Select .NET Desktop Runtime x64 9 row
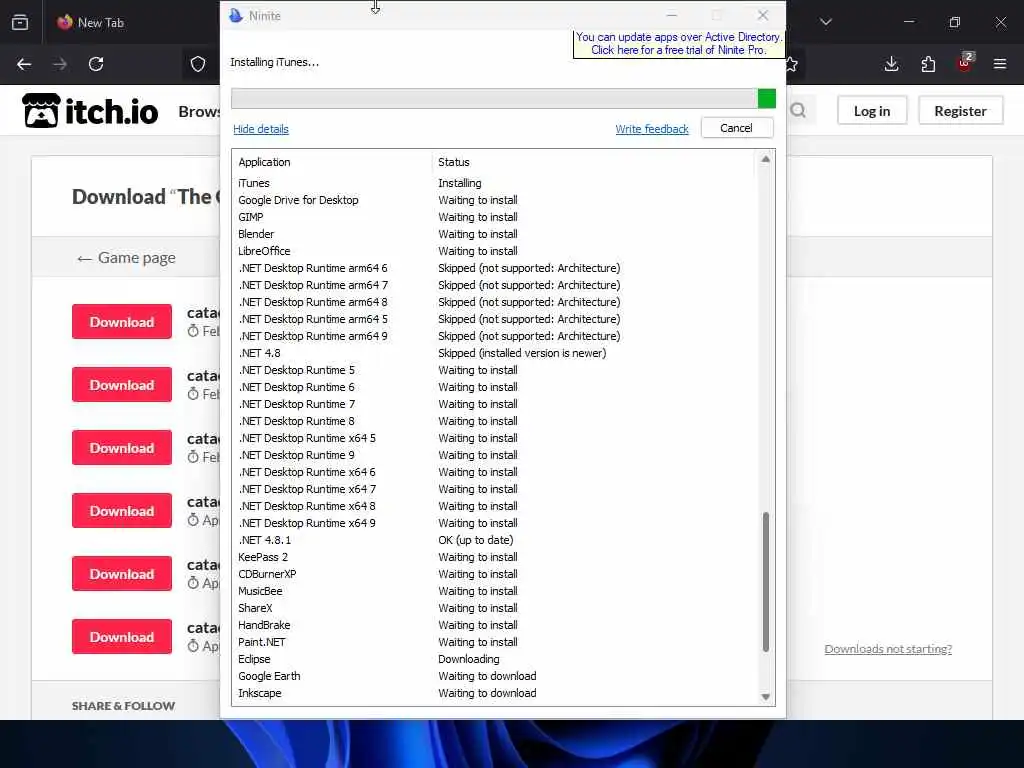 pyautogui.click(x=495, y=522)
